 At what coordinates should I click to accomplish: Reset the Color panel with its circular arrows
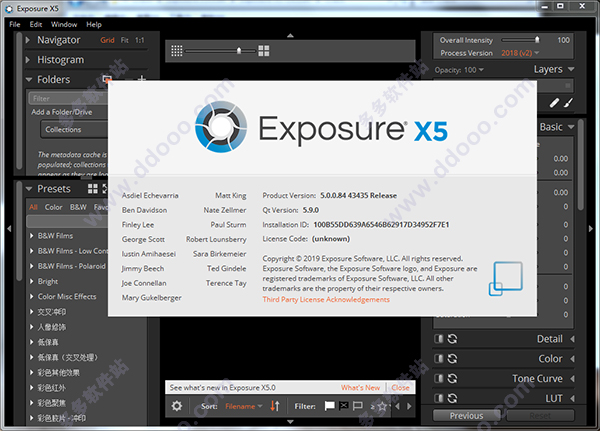point(452,359)
